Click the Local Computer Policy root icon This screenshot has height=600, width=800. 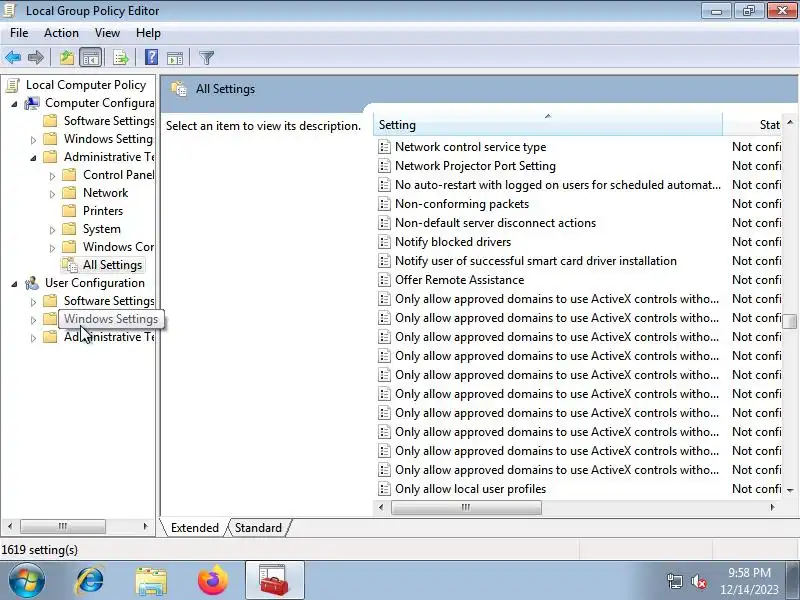(13, 85)
